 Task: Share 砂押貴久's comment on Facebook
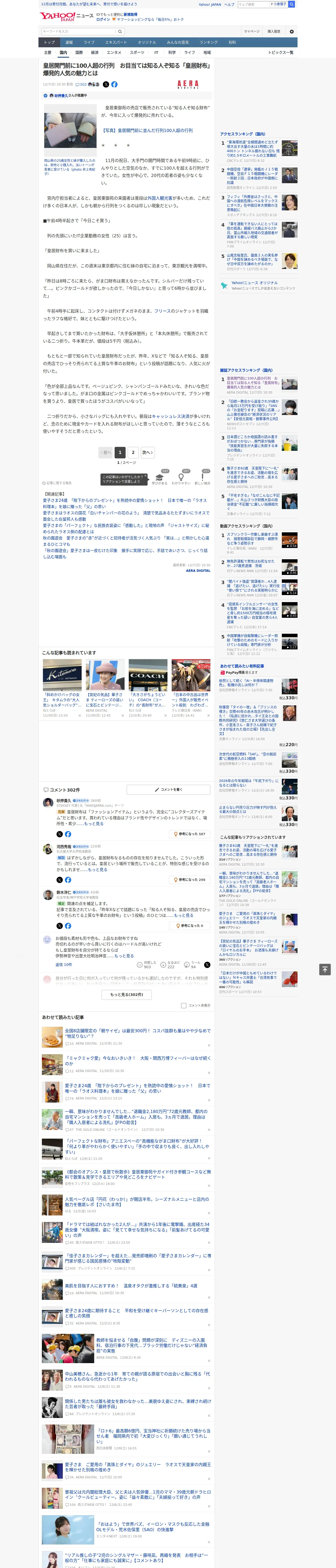pos(68,834)
